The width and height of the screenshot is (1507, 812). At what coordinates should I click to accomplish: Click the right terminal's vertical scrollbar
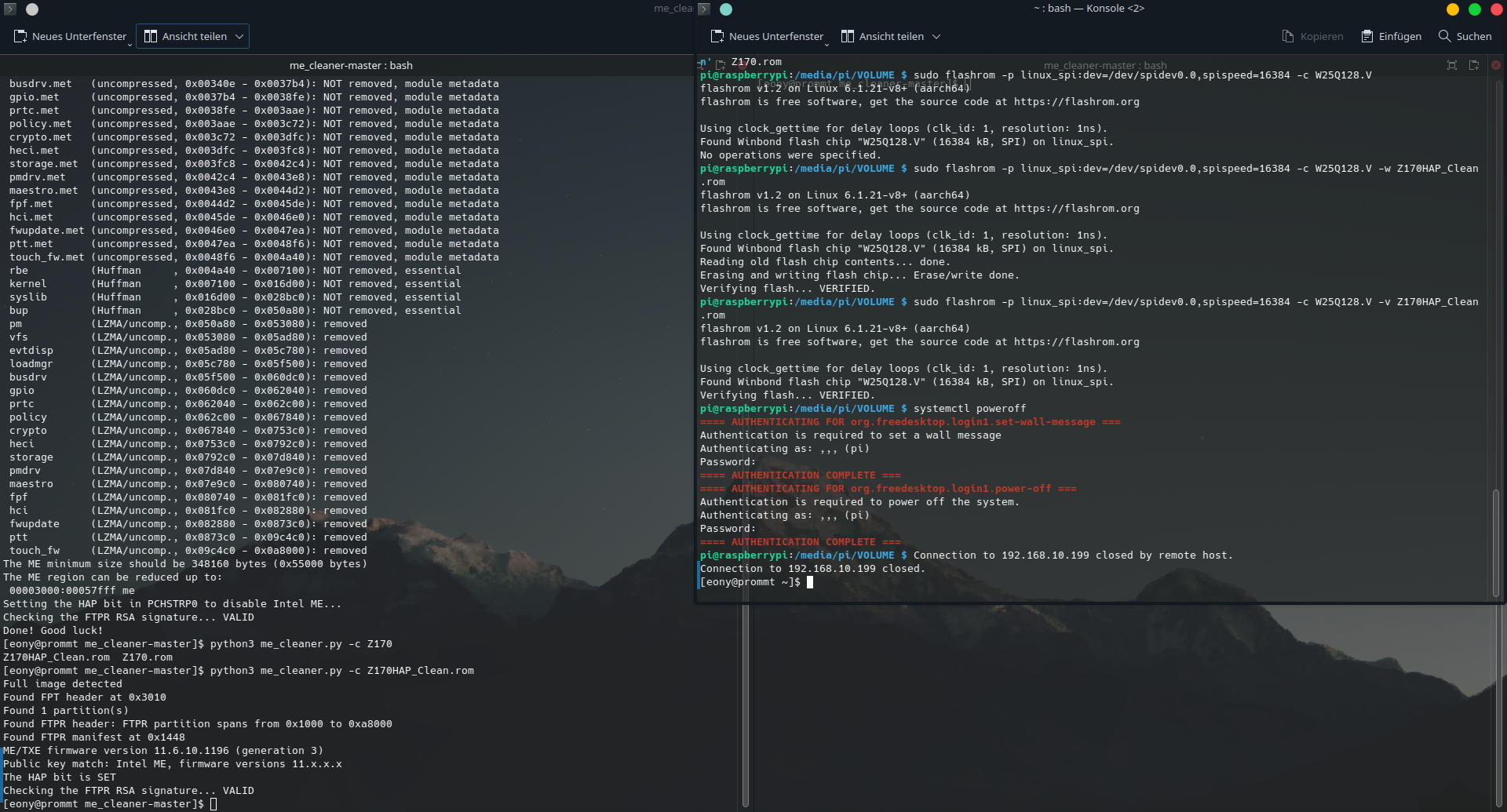click(x=1496, y=541)
